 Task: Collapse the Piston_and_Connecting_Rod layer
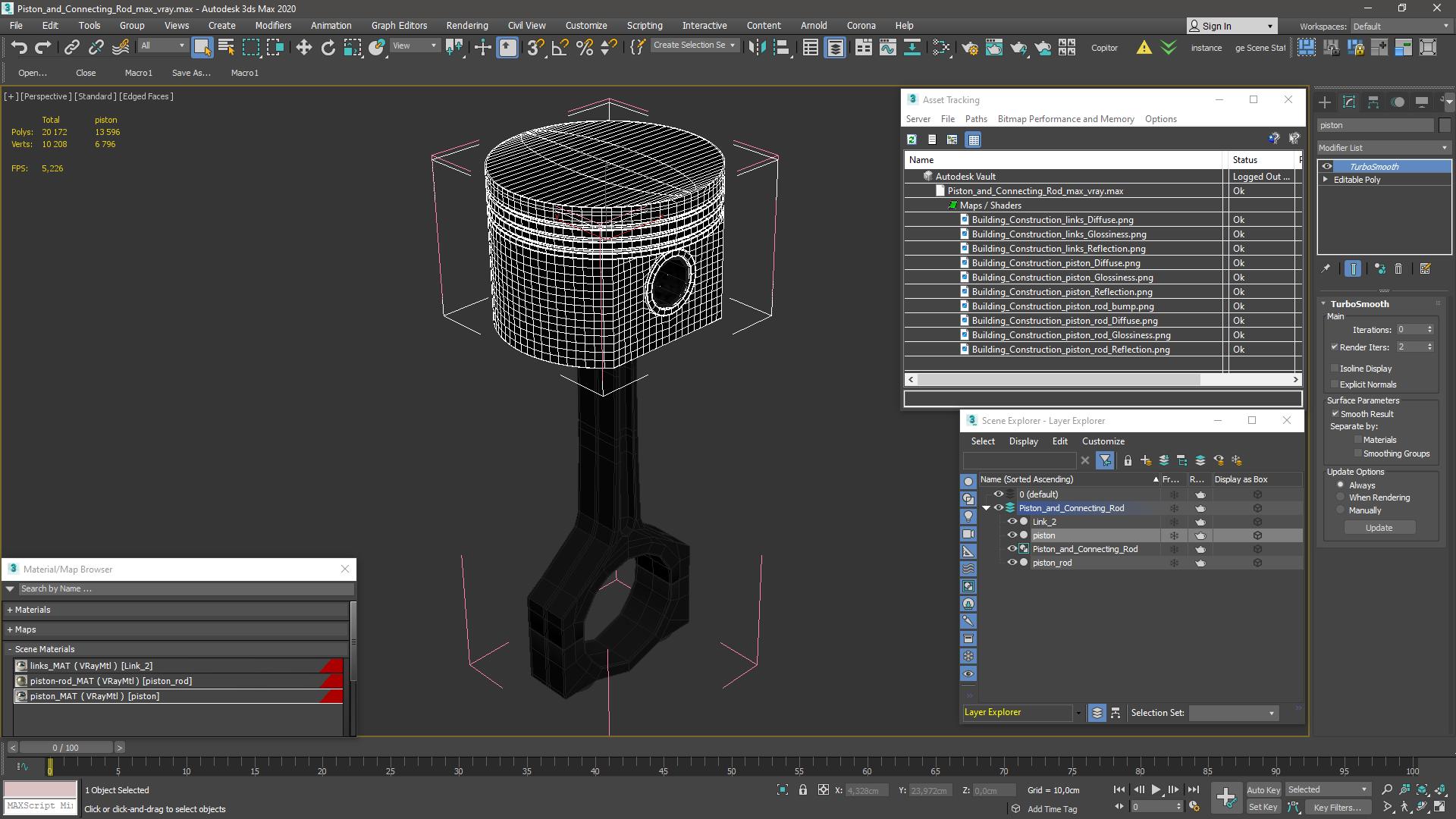[987, 509]
